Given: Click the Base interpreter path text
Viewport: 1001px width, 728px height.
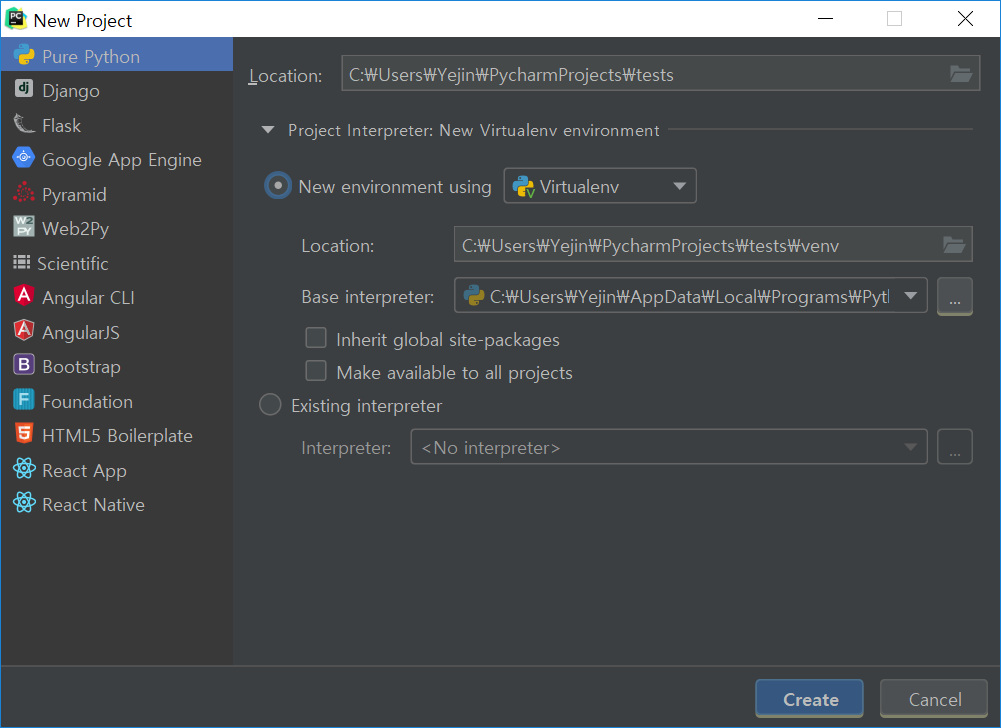Looking at the screenshot, I should click(689, 296).
